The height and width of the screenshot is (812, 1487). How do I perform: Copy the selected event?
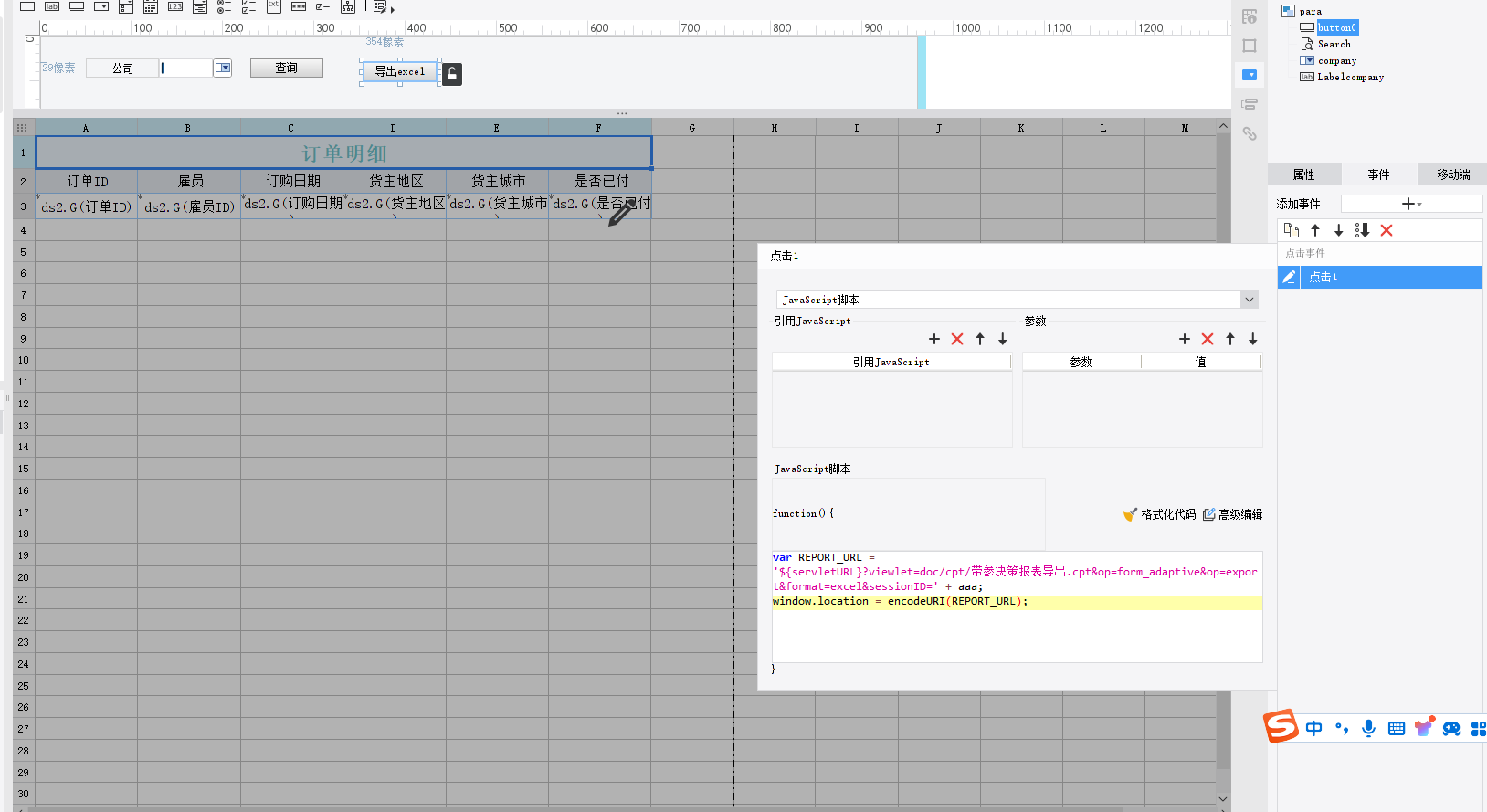pyautogui.click(x=1292, y=230)
